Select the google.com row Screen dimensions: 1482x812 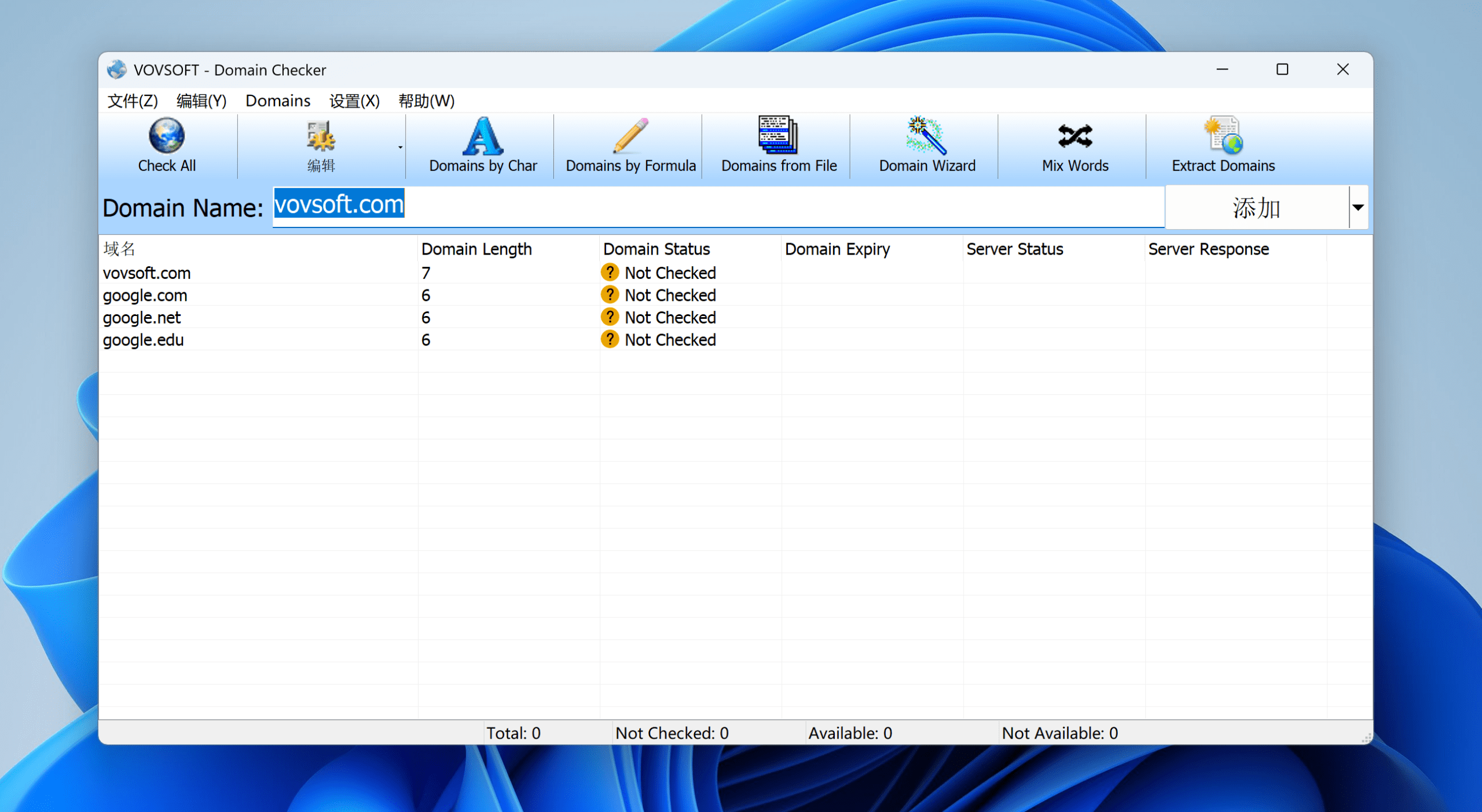pyautogui.click(x=735, y=295)
